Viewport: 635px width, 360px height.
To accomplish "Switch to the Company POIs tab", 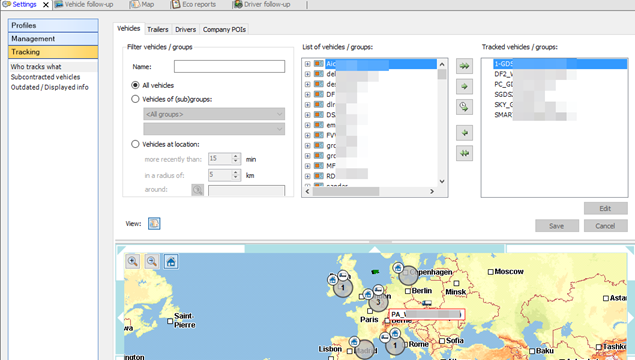I will (224, 29).
